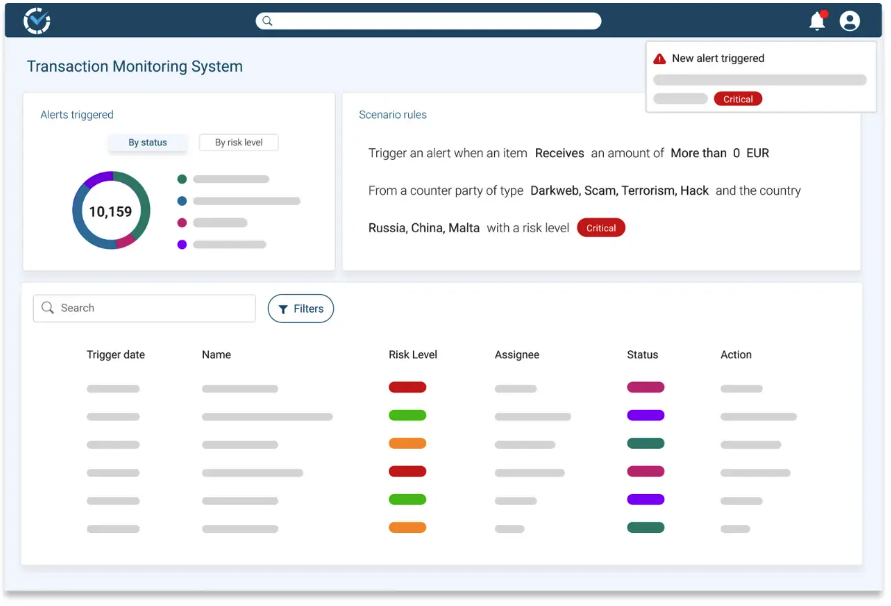Switch chart to the By status tab
Image resolution: width=891 pixels, height=606 pixels.
148,143
